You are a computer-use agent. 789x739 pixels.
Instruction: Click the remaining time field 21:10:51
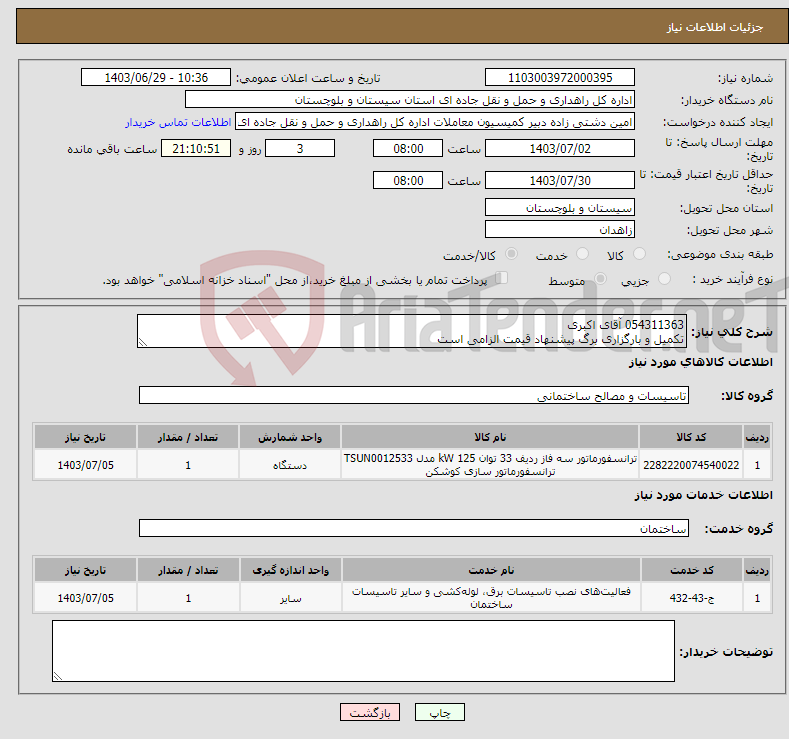[196, 148]
